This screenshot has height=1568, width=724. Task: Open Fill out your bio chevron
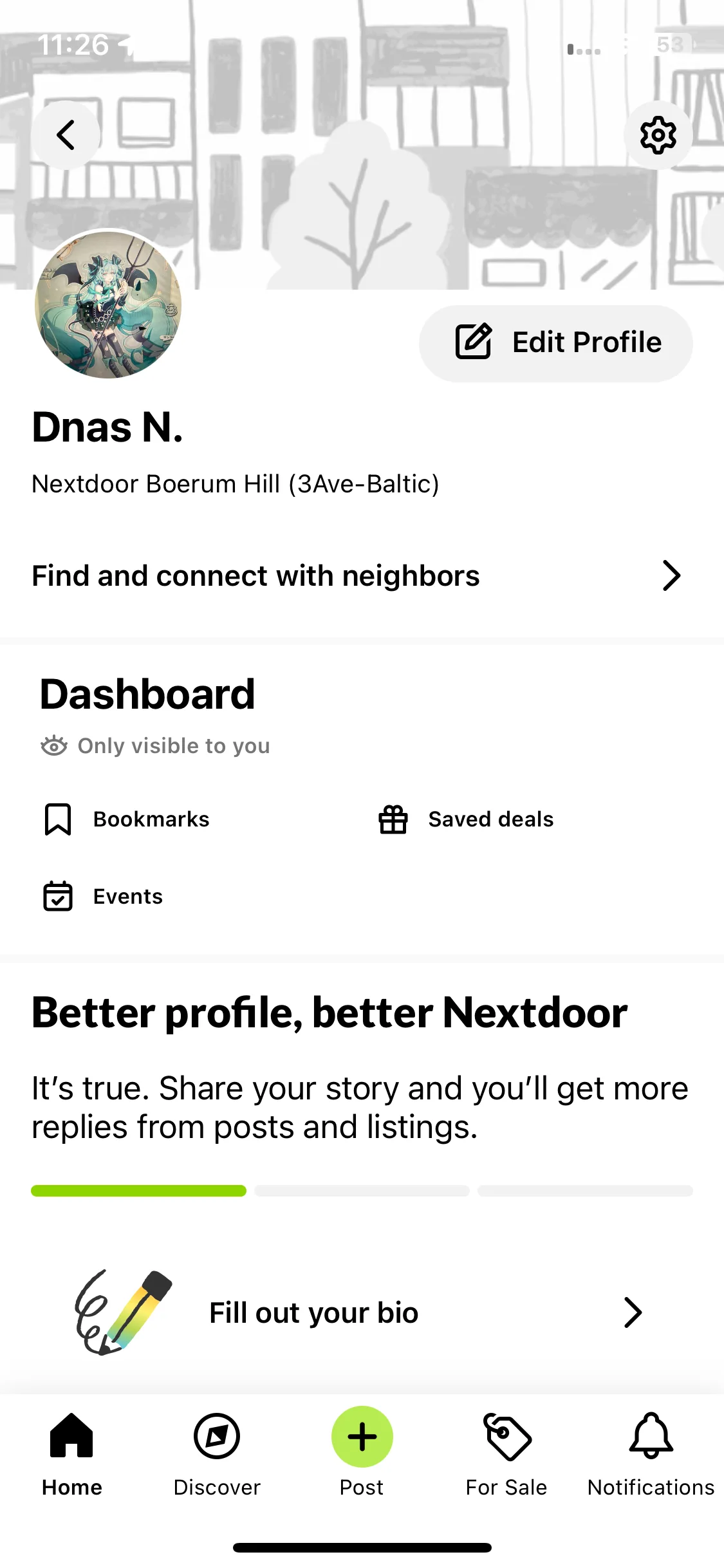tap(633, 1313)
